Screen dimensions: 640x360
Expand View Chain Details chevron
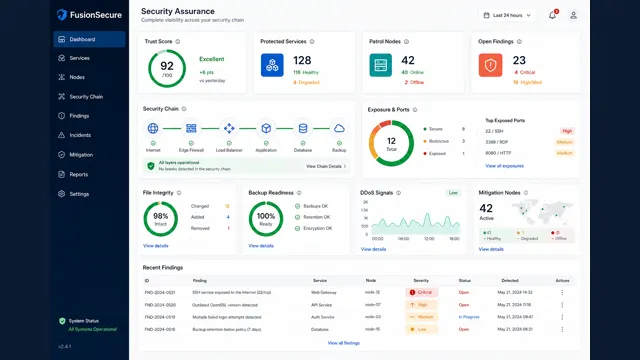[345, 167]
